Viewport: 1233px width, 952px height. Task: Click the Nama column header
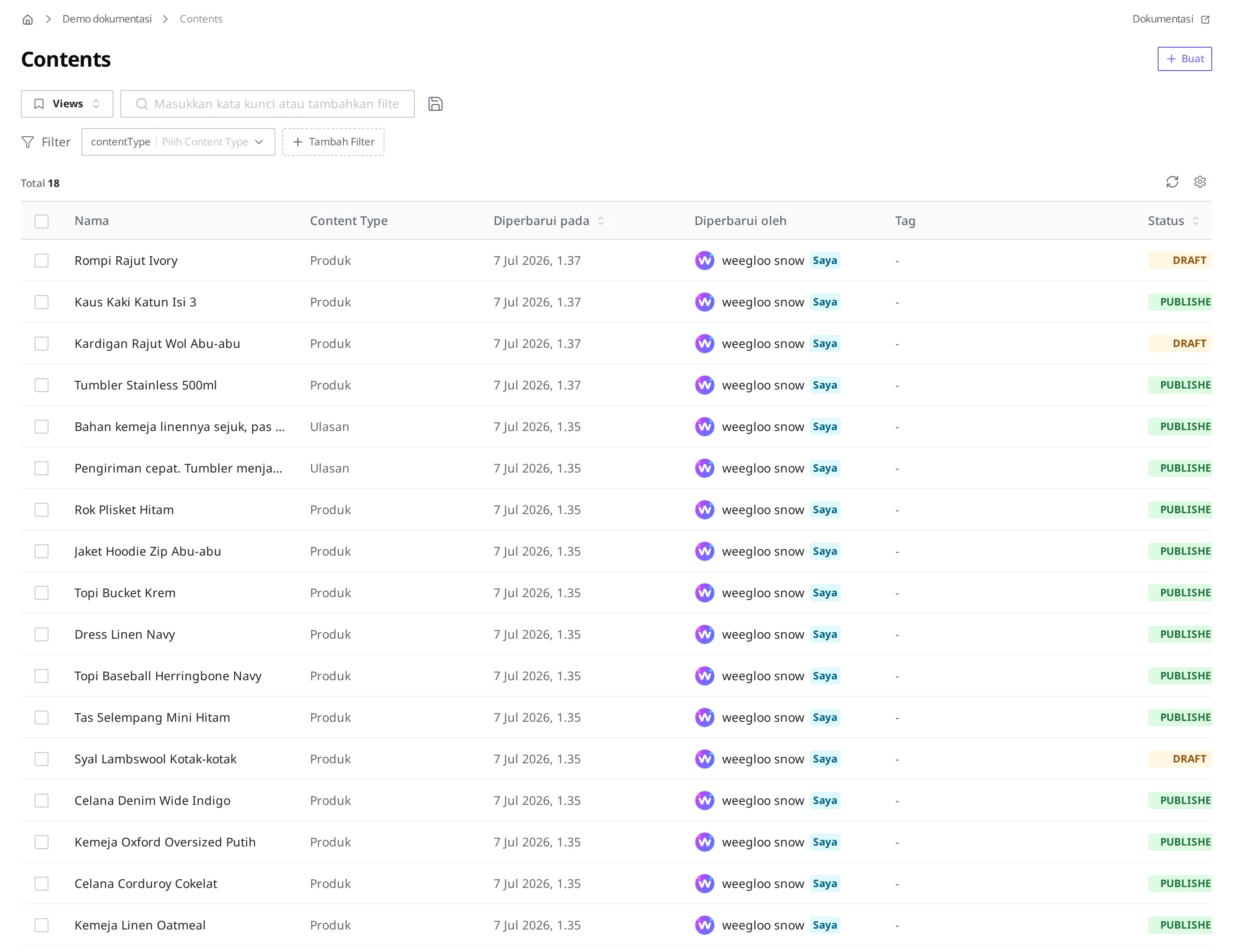click(x=91, y=221)
